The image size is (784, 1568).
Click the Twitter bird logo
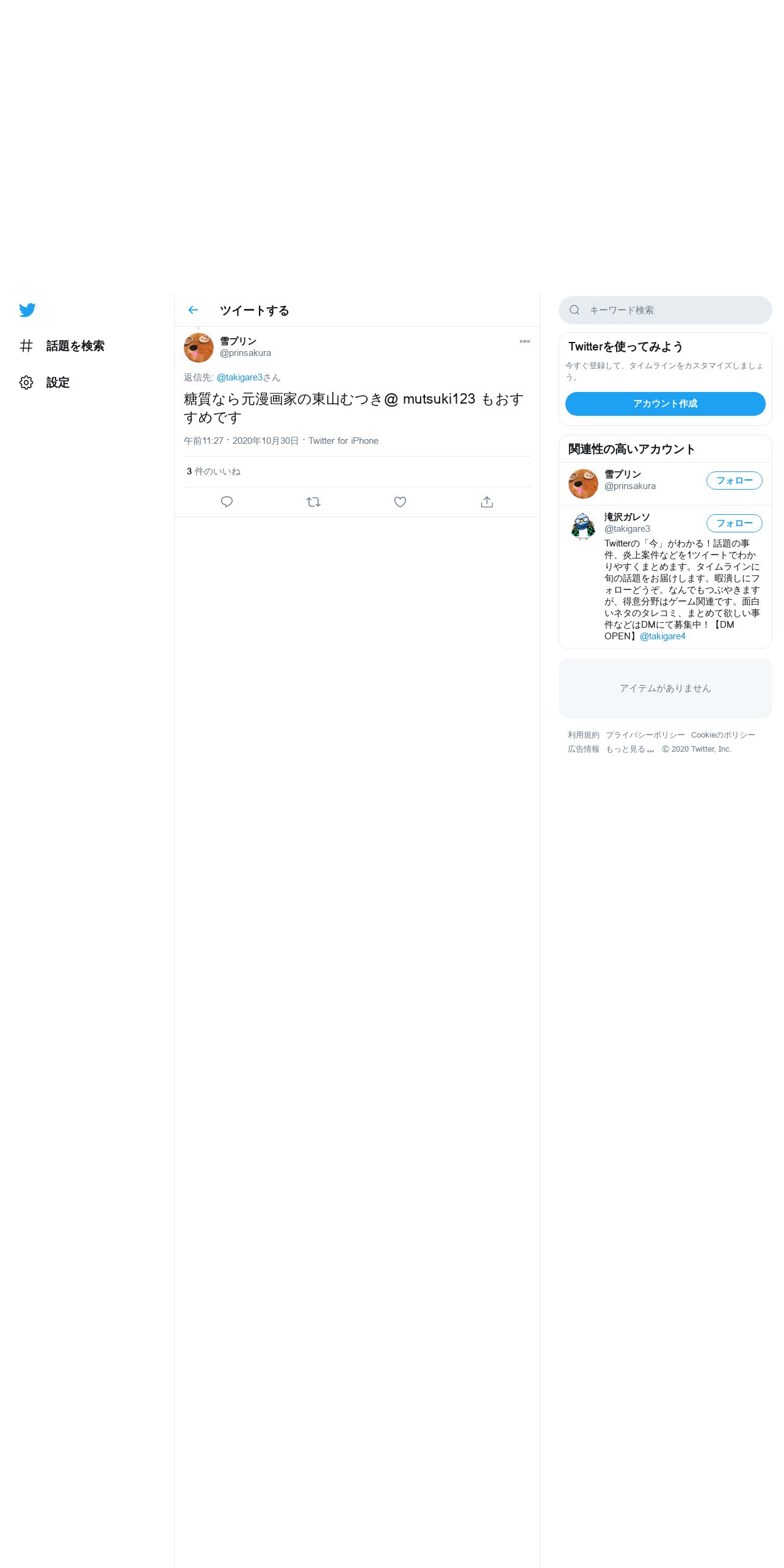point(27,310)
